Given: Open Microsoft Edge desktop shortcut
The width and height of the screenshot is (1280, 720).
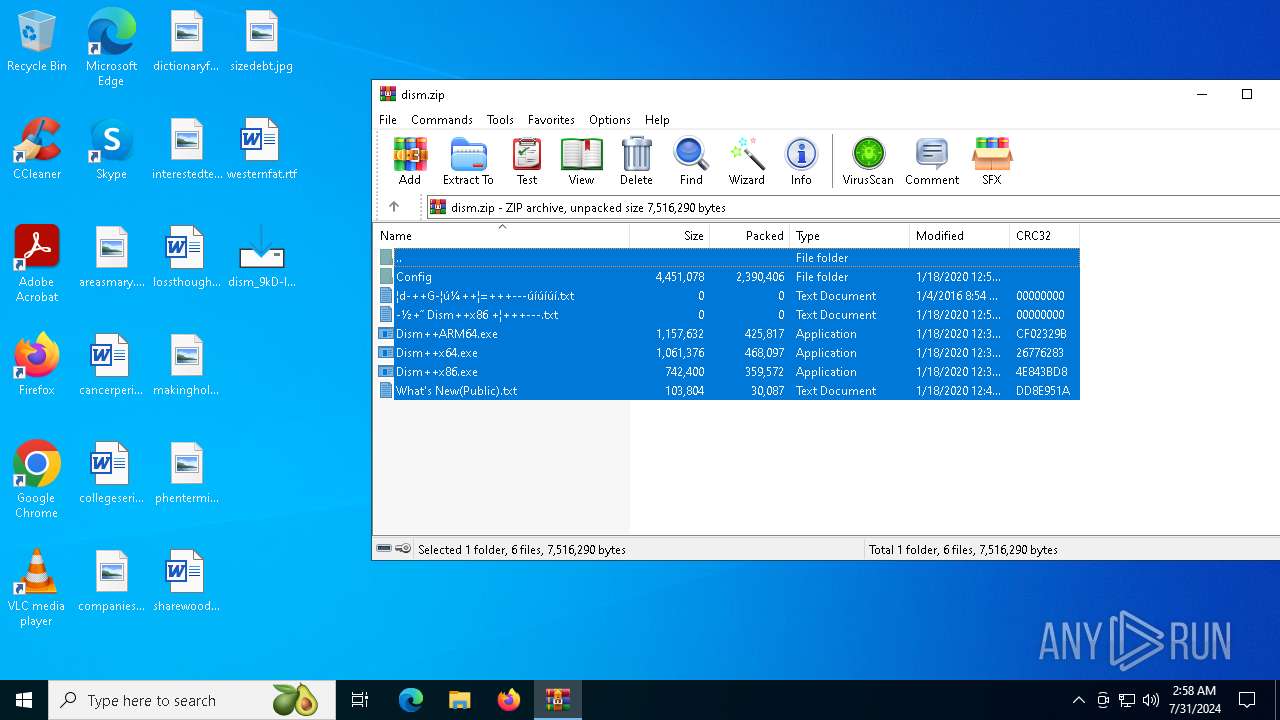Looking at the screenshot, I should [111, 48].
